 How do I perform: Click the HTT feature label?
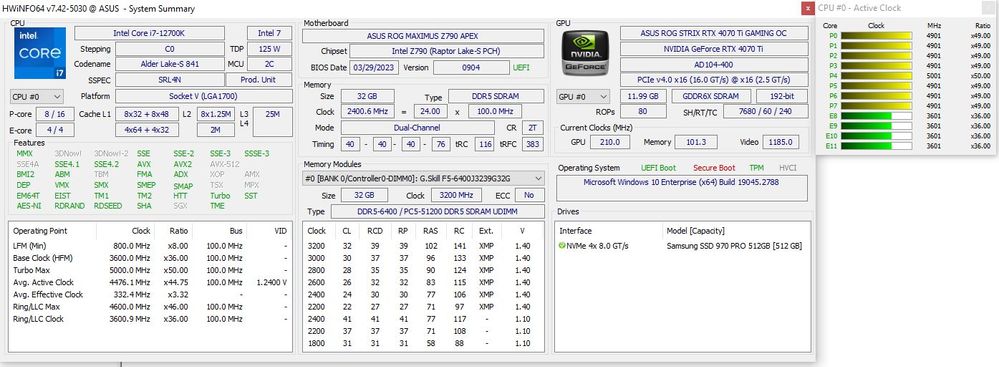(x=180, y=196)
